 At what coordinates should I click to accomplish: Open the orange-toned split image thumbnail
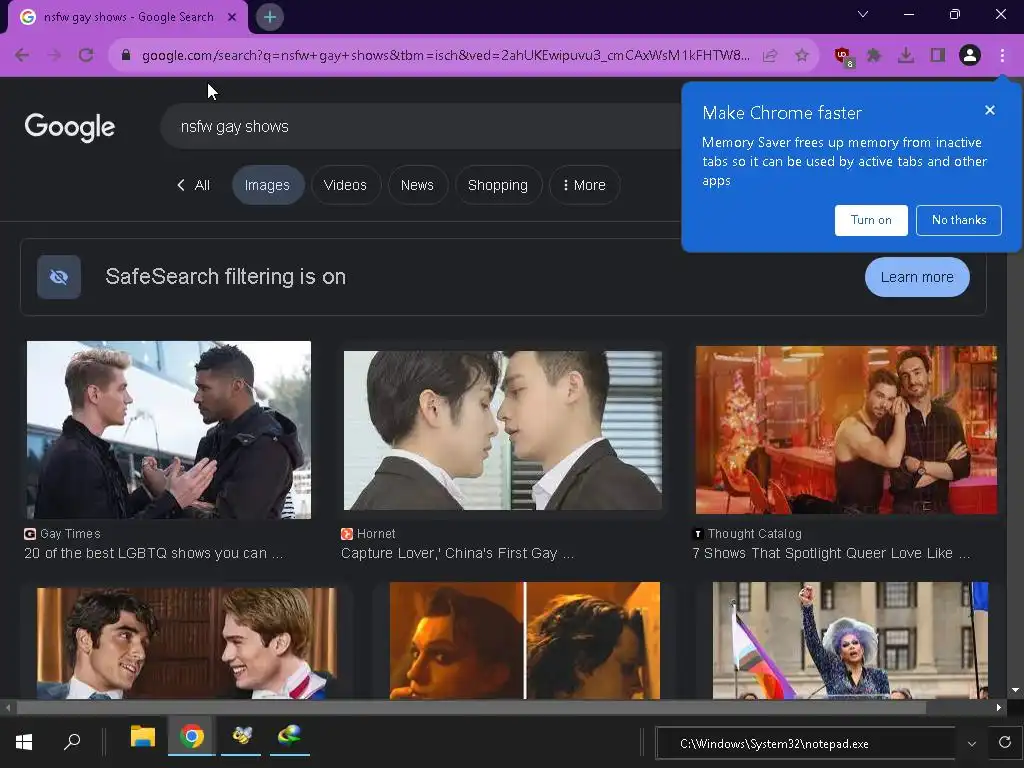[524, 641]
